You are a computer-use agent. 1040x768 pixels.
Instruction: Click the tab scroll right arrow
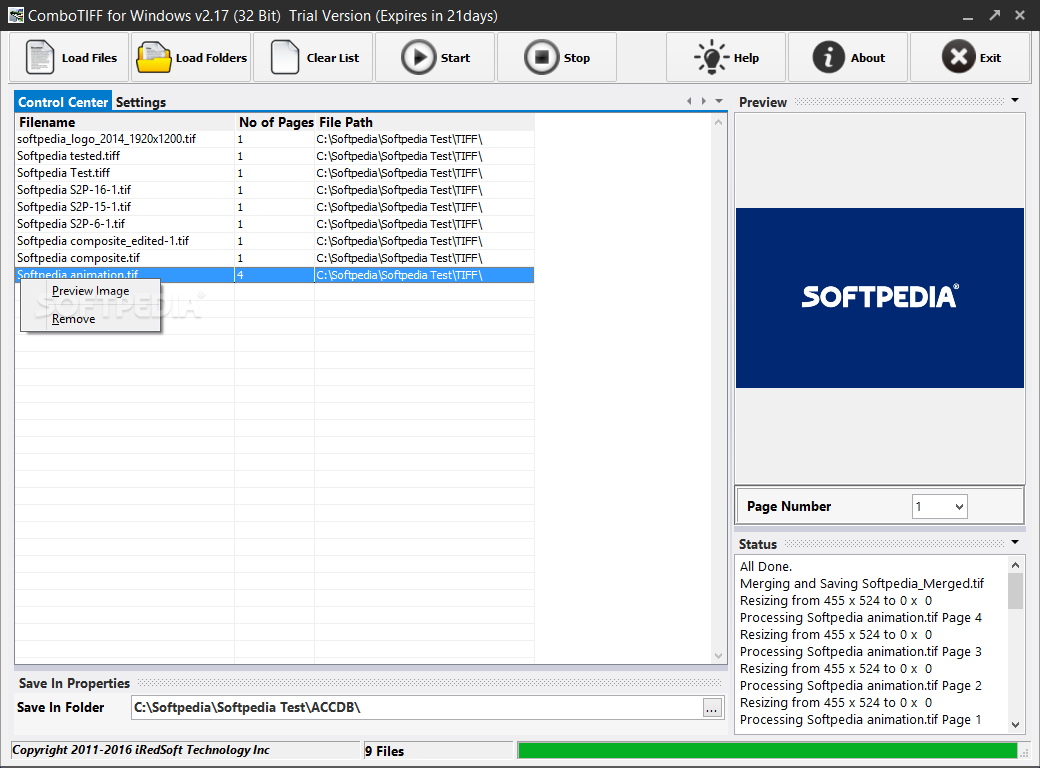click(704, 101)
